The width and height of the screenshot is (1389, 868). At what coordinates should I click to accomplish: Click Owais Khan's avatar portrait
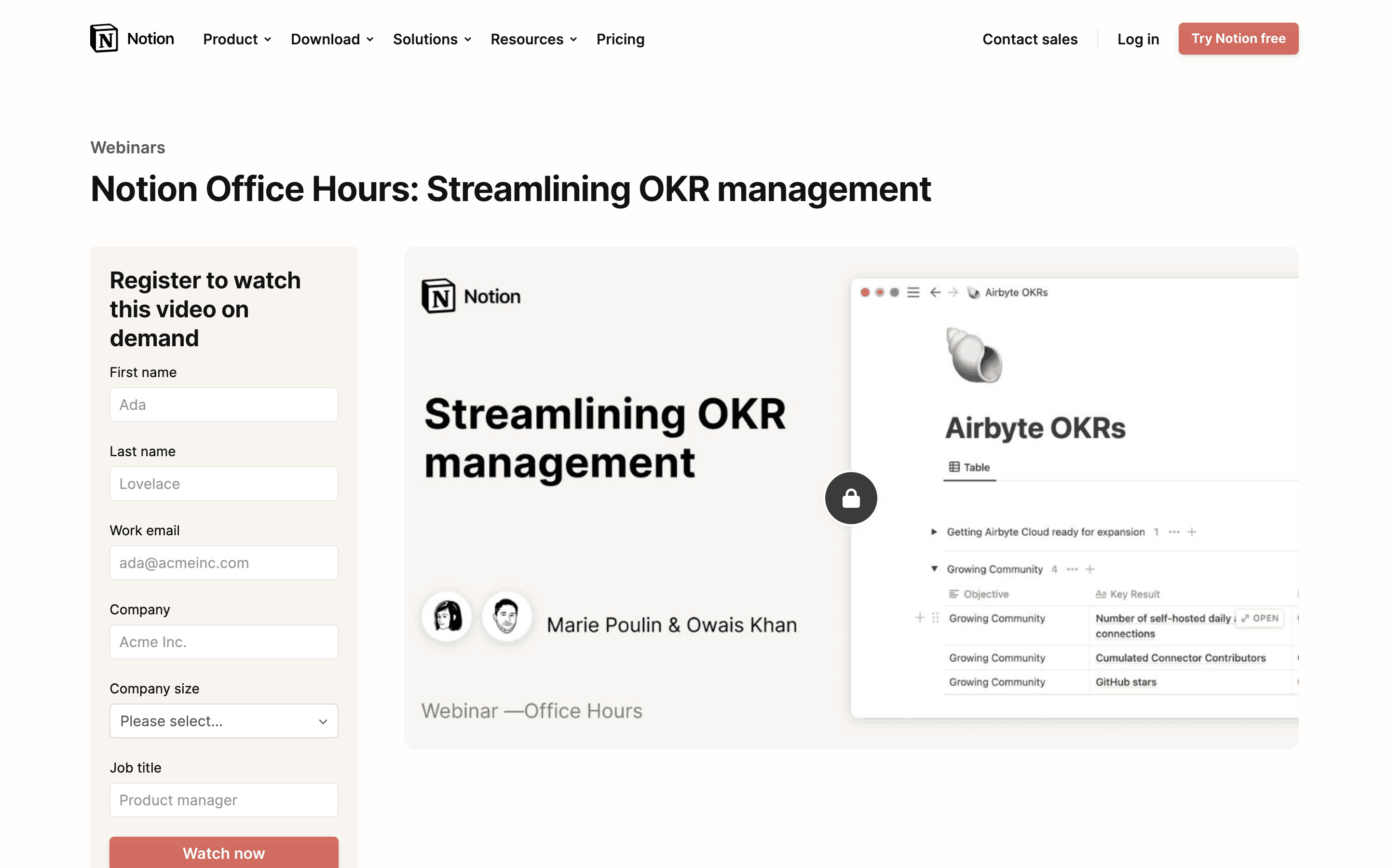tap(506, 617)
